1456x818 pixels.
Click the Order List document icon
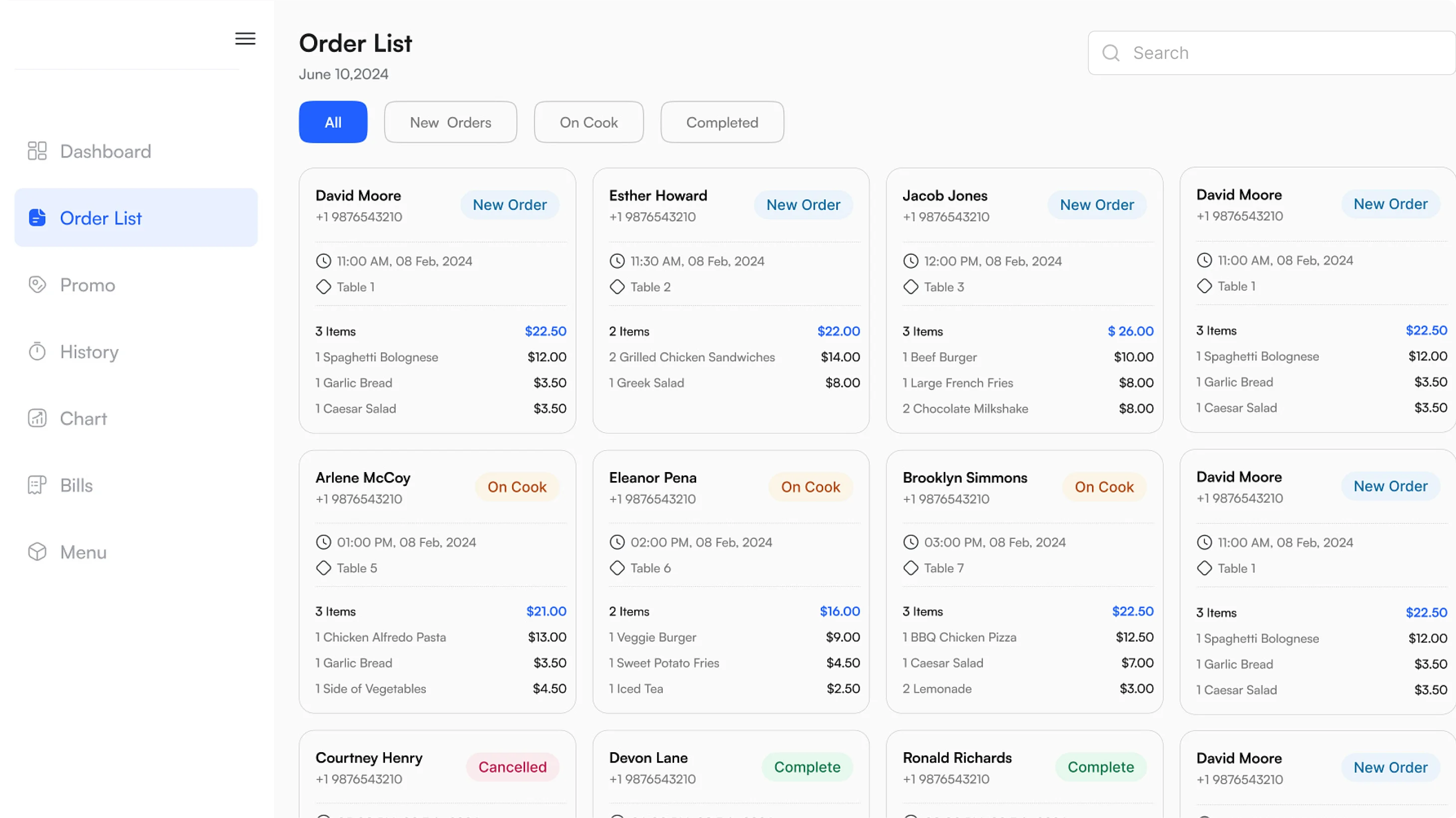click(x=37, y=217)
